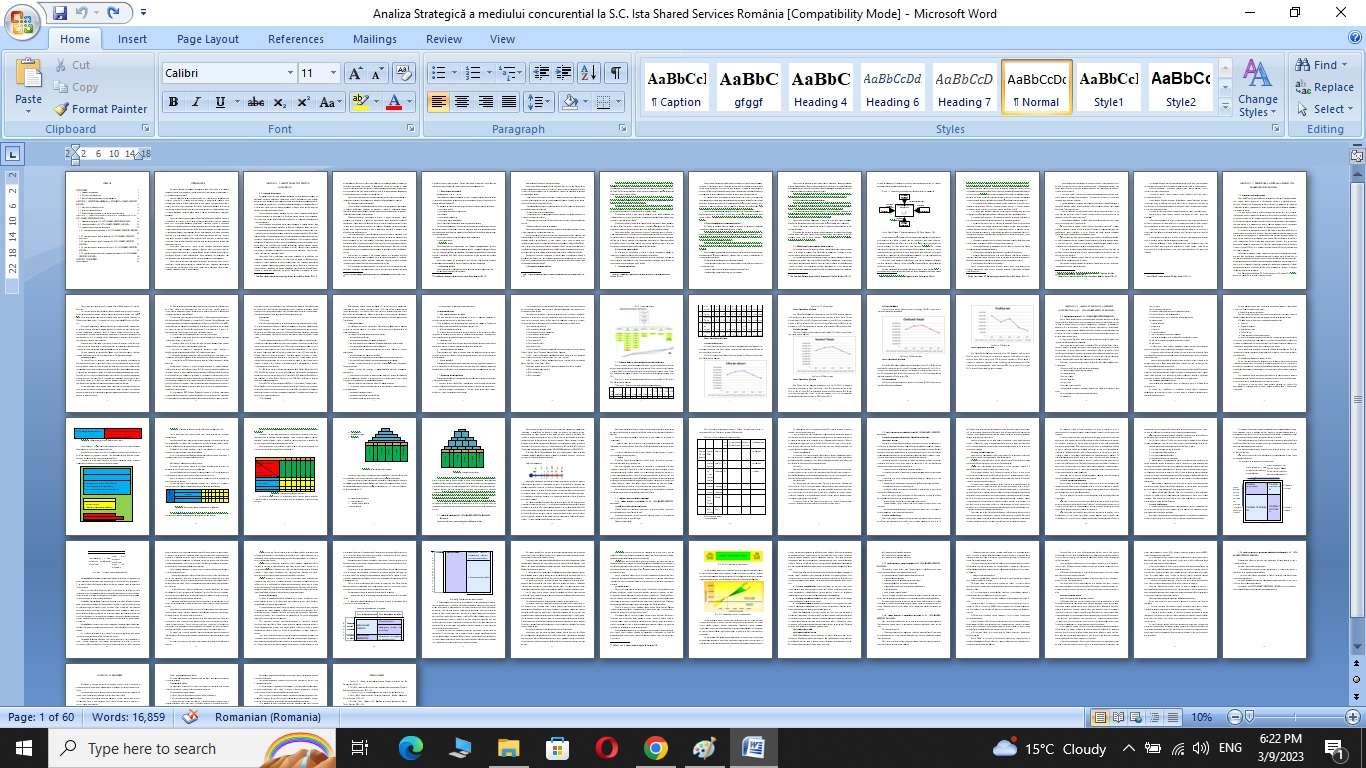The width and height of the screenshot is (1366, 768).
Task: Apply bullet list formatting
Action: point(438,73)
